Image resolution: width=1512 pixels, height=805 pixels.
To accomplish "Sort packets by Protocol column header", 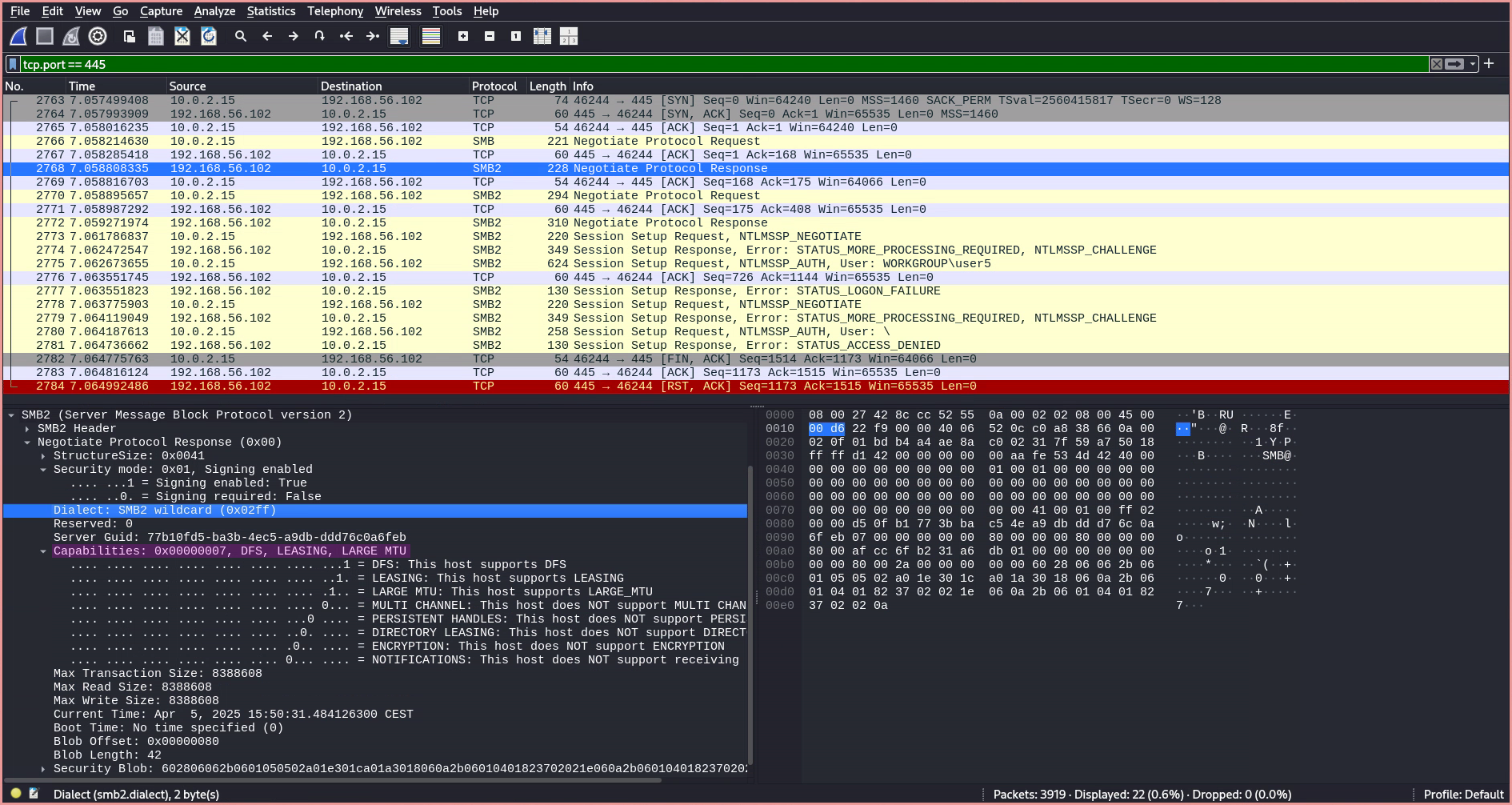I will (x=497, y=86).
